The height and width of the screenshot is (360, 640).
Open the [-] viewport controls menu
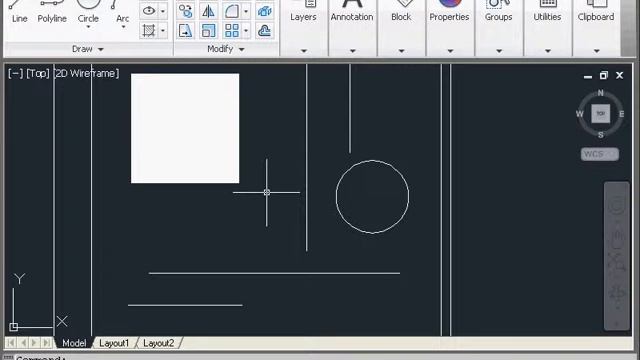point(16,73)
